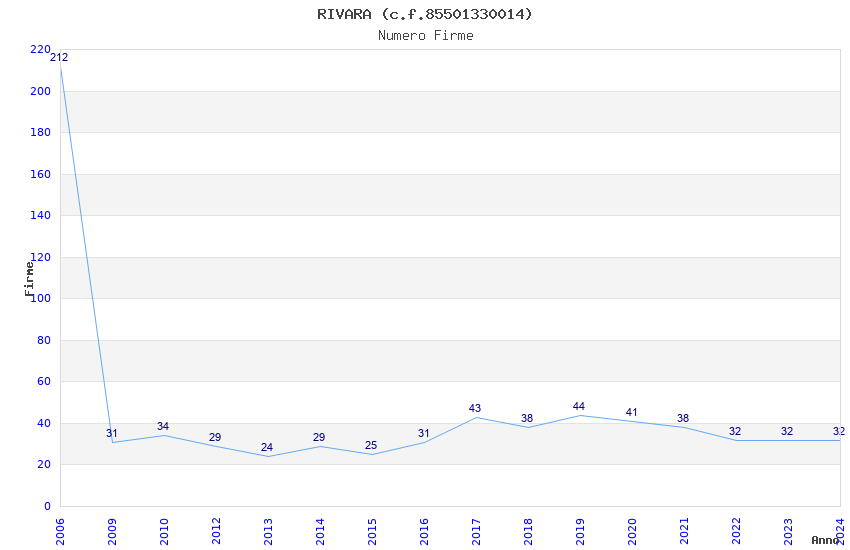Click the data label 29 above 2012
This screenshot has width=850, height=550.
pyautogui.click(x=215, y=437)
